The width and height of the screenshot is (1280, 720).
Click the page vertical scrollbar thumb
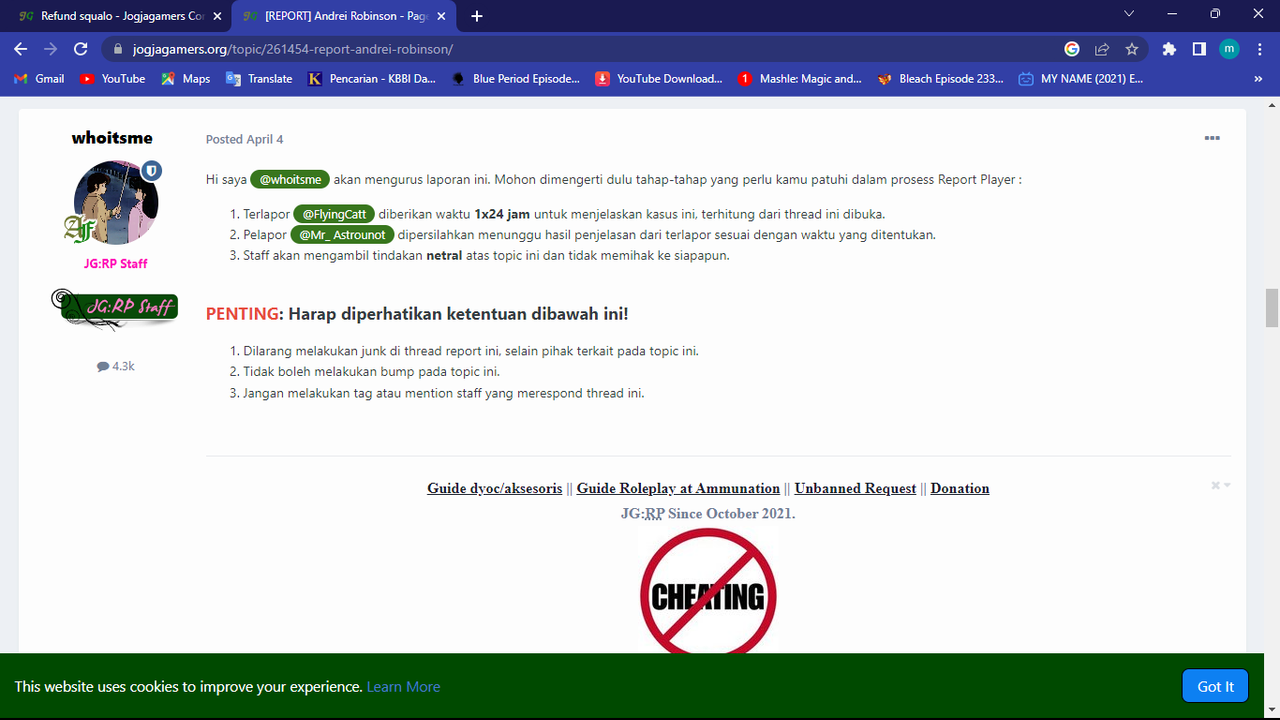tap(1272, 307)
